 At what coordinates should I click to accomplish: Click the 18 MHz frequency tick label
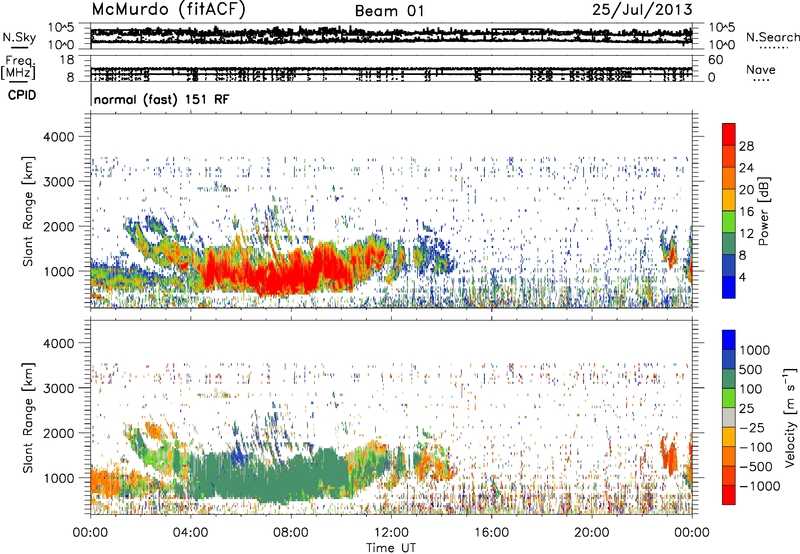click(67, 60)
